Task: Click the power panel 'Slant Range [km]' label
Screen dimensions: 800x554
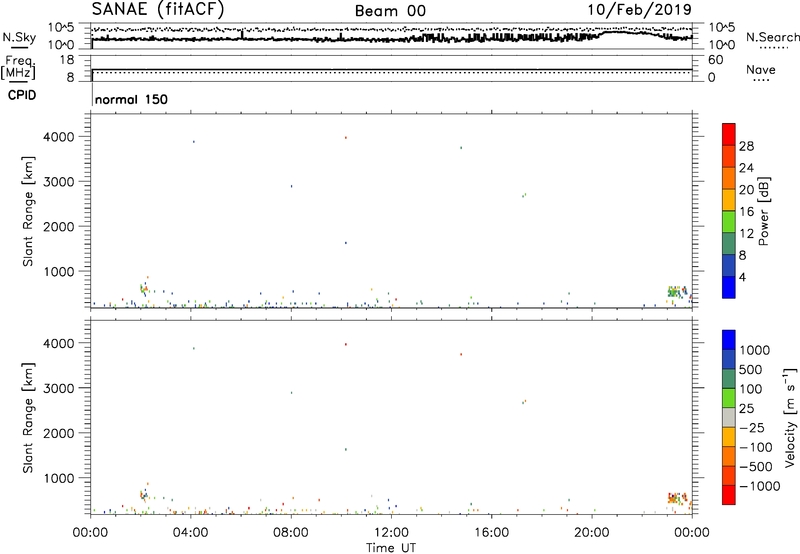Action: tap(28, 211)
